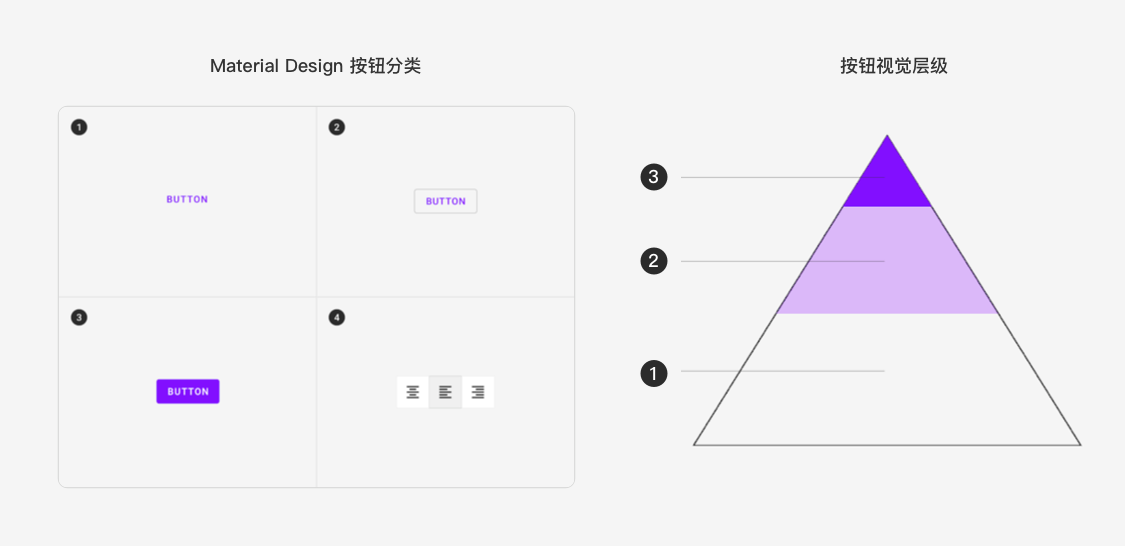This screenshot has height=546, width=1125.
Task: Click number 2 badge beside the pyramid
Action: 654,261
